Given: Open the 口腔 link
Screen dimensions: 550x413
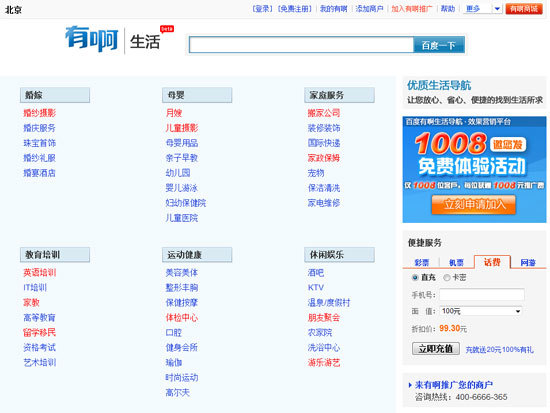Looking at the screenshot, I should click(x=174, y=333).
